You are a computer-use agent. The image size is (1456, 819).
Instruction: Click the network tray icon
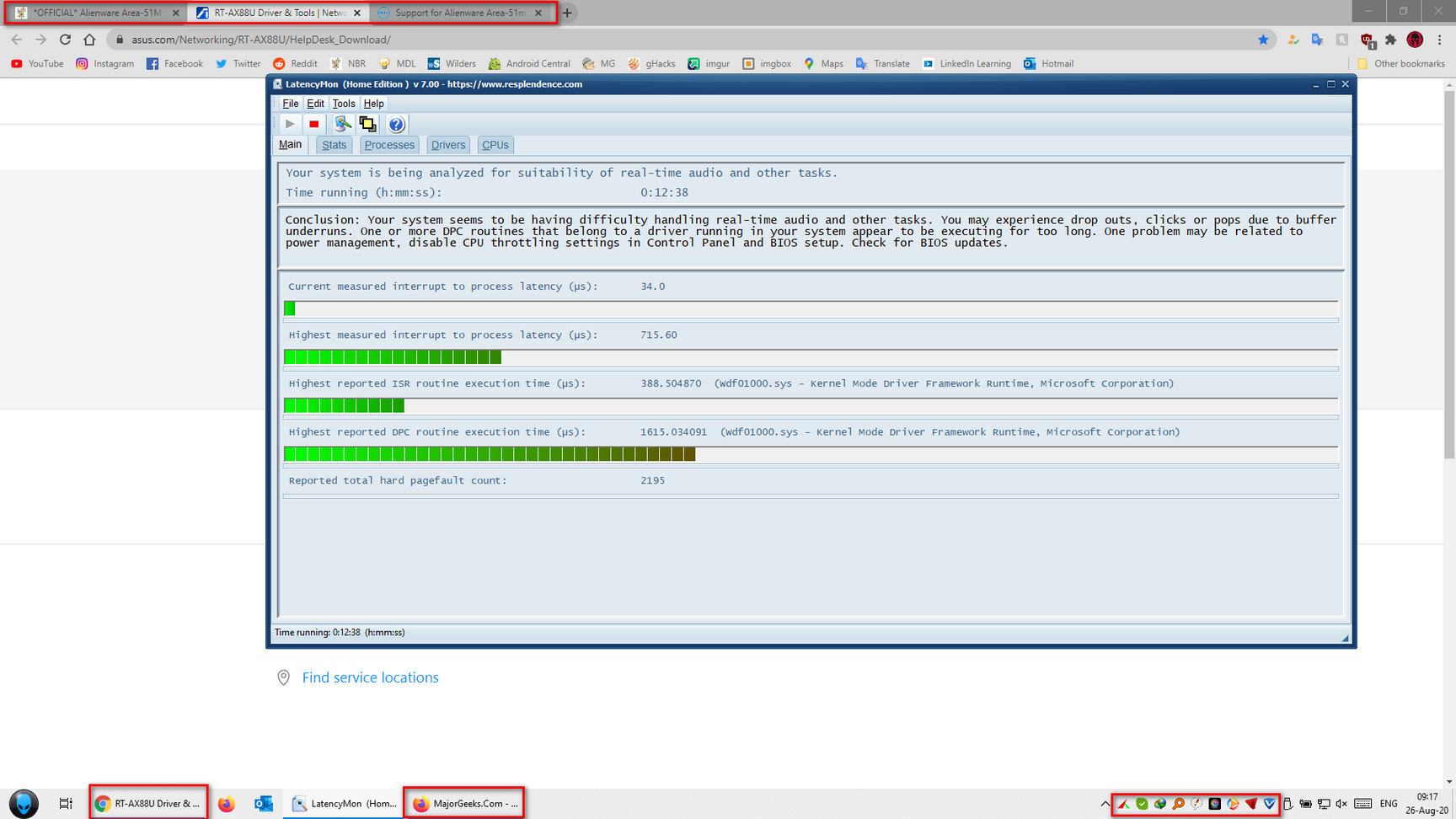click(x=1324, y=804)
